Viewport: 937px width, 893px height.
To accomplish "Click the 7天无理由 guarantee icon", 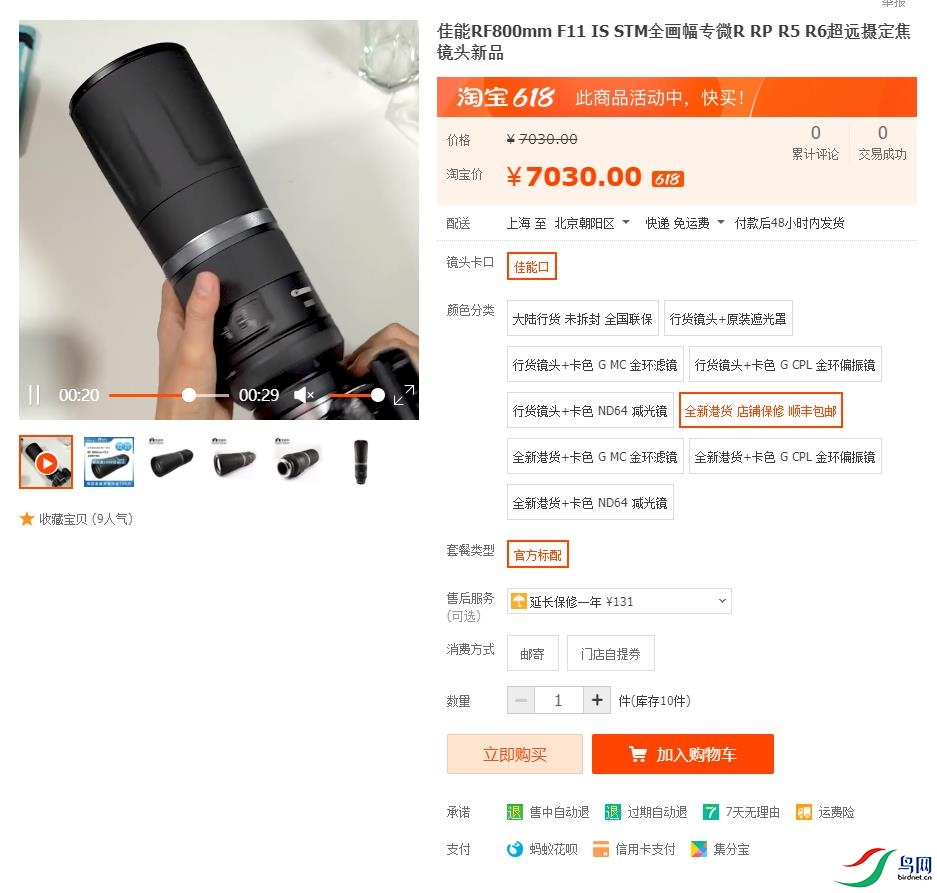I will (x=711, y=812).
